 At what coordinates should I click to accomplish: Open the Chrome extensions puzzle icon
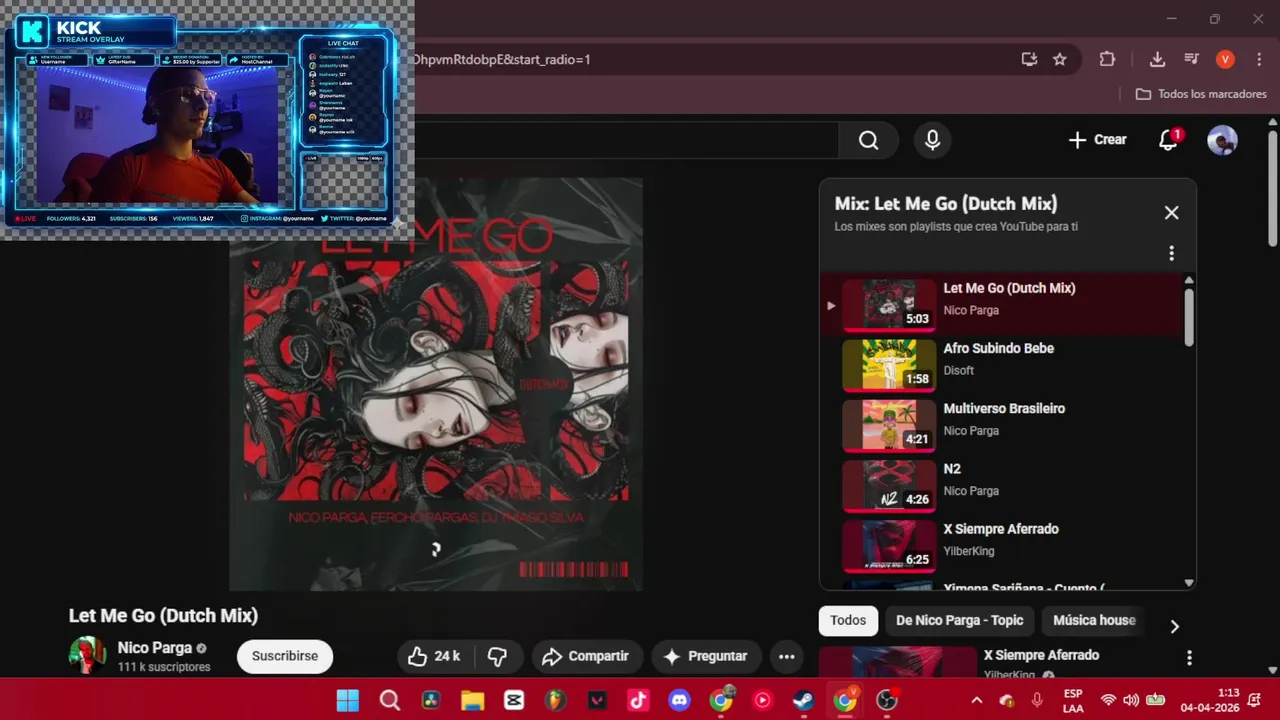pyautogui.click(x=1107, y=59)
